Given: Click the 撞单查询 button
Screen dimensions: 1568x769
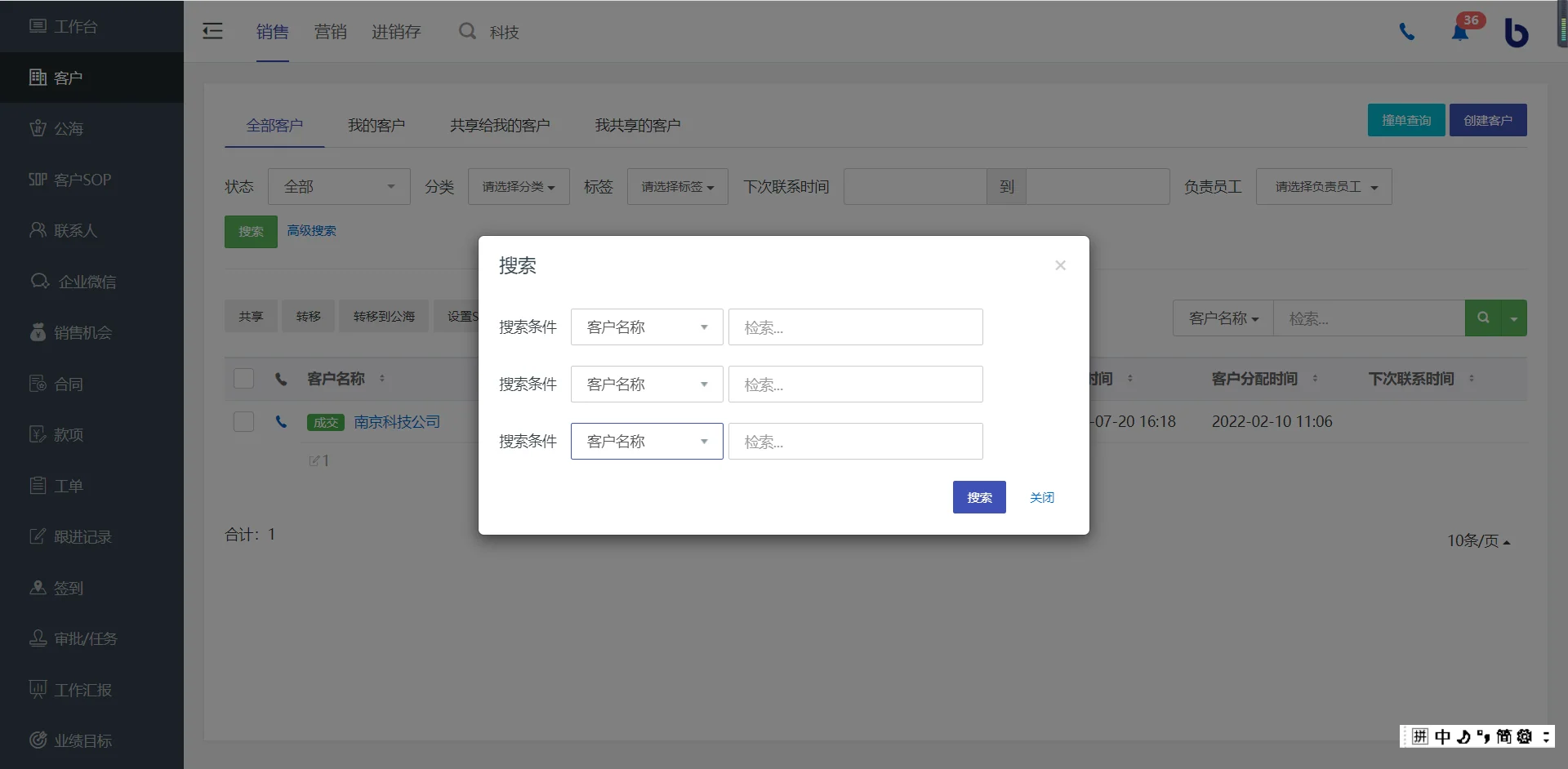Looking at the screenshot, I should point(1406,120).
